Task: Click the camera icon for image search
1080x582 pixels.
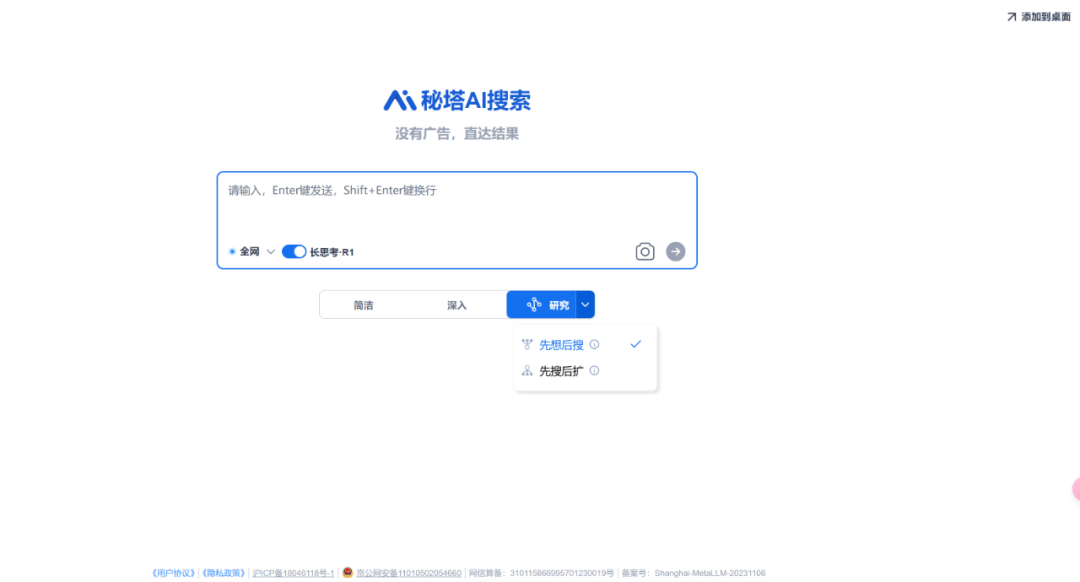Action: [645, 251]
